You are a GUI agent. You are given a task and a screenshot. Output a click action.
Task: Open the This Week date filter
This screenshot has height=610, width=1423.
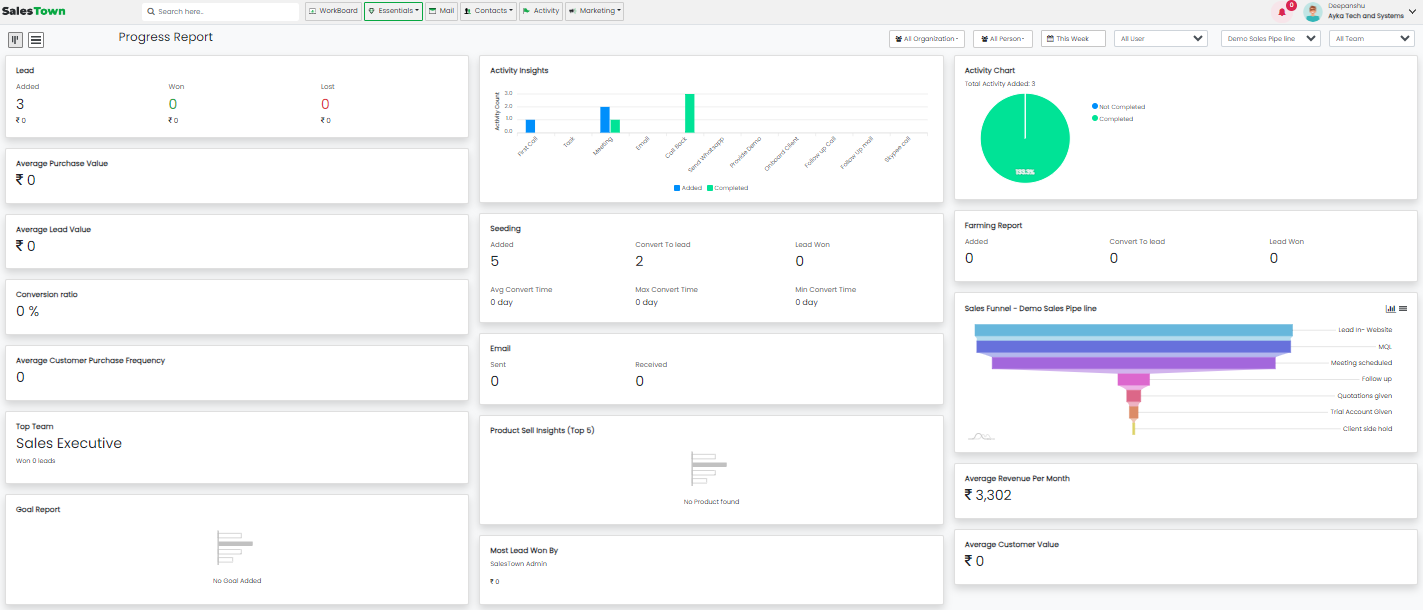coord(1072,39)
